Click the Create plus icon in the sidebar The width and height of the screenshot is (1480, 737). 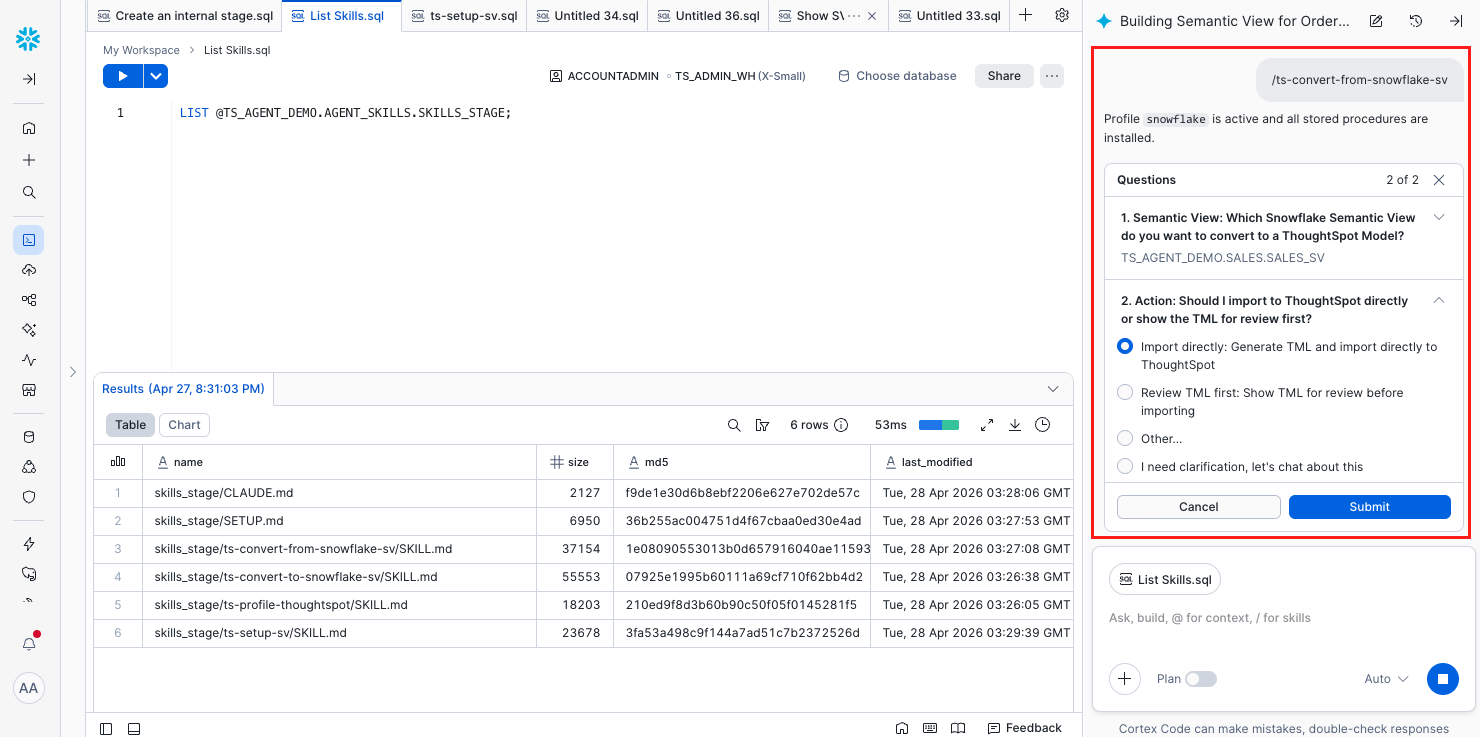tap(29, 160)
